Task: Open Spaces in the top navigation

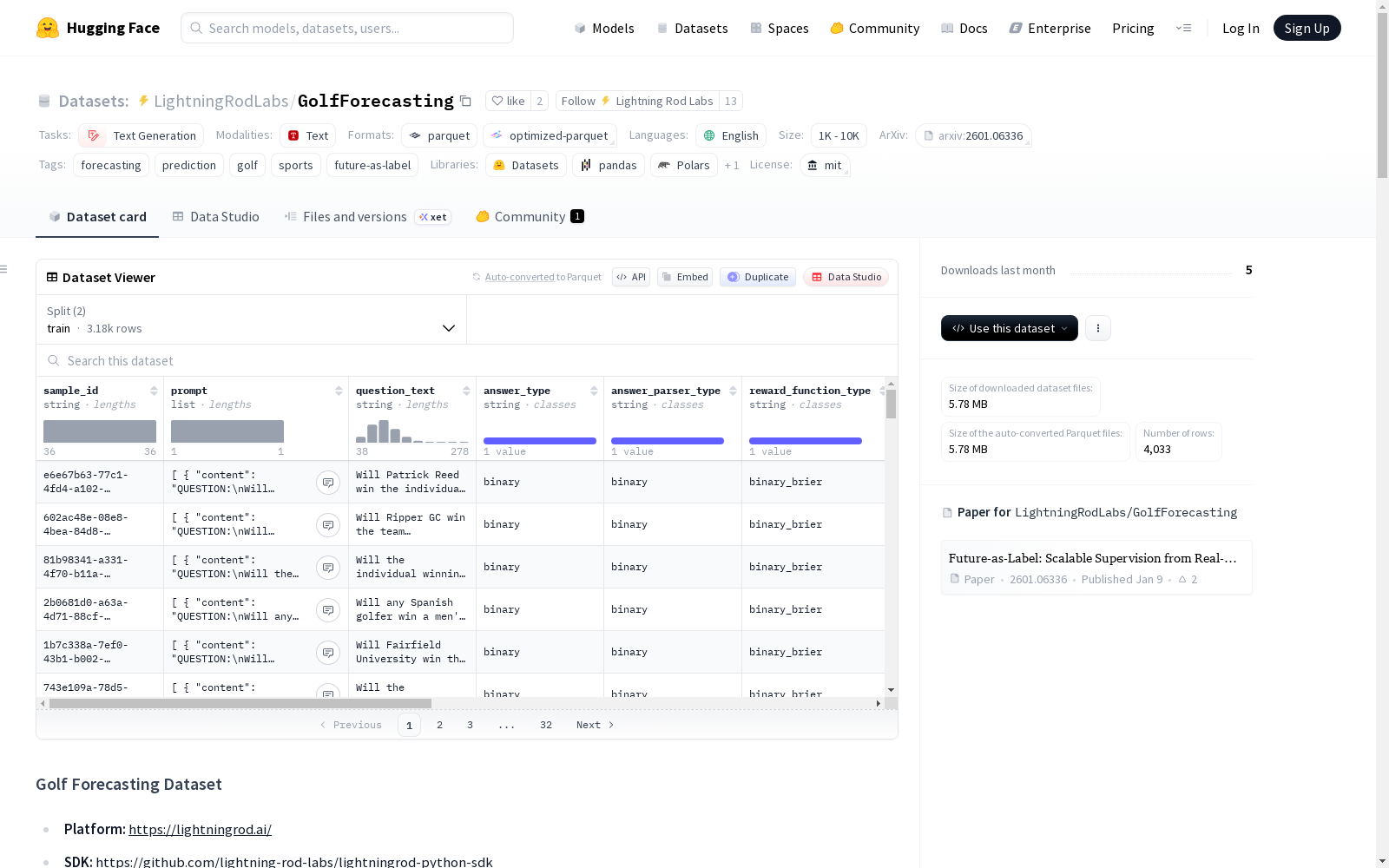Action: [780, 28]
